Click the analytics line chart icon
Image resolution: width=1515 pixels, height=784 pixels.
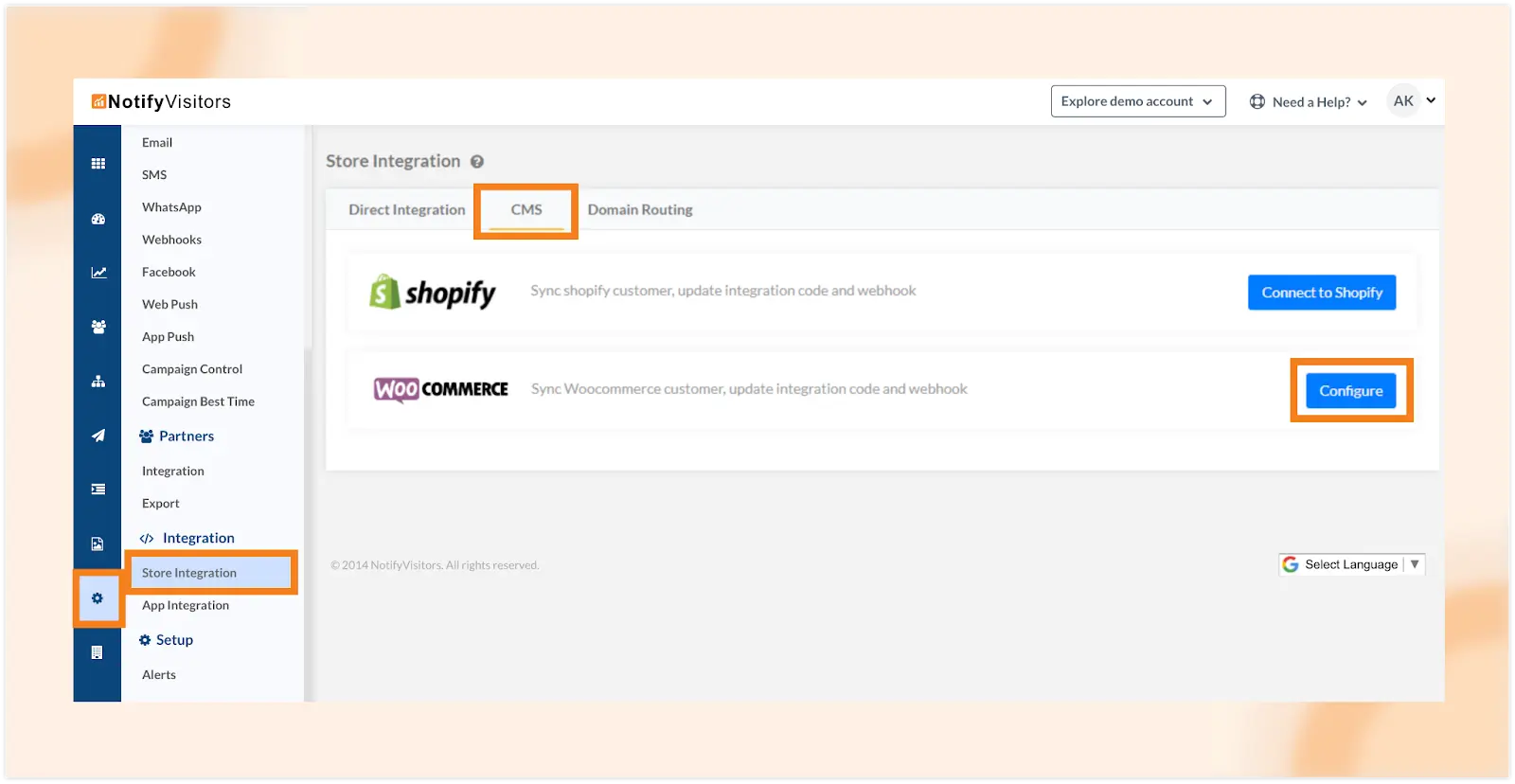click(98, 273)
